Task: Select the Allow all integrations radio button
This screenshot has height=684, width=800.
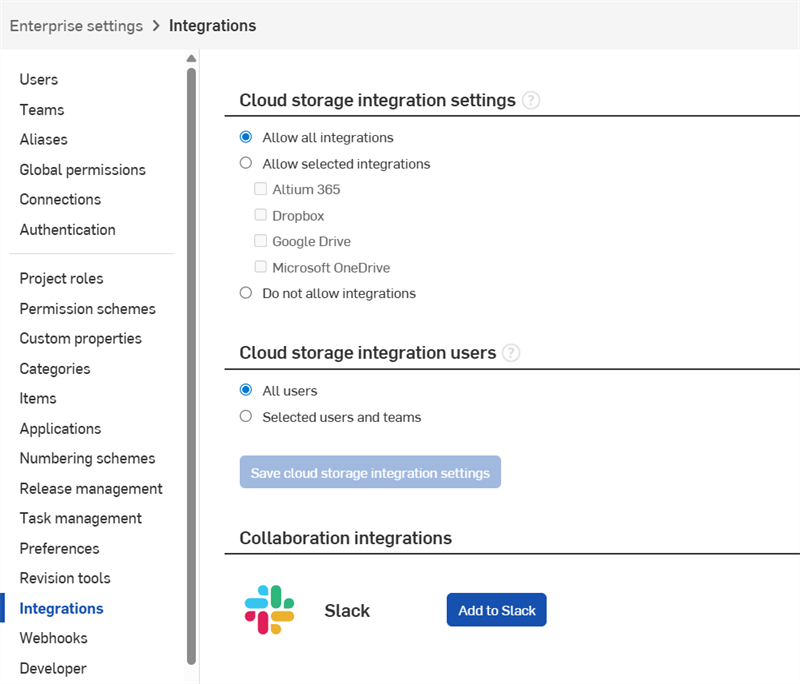Action: (x=245, y=137)
